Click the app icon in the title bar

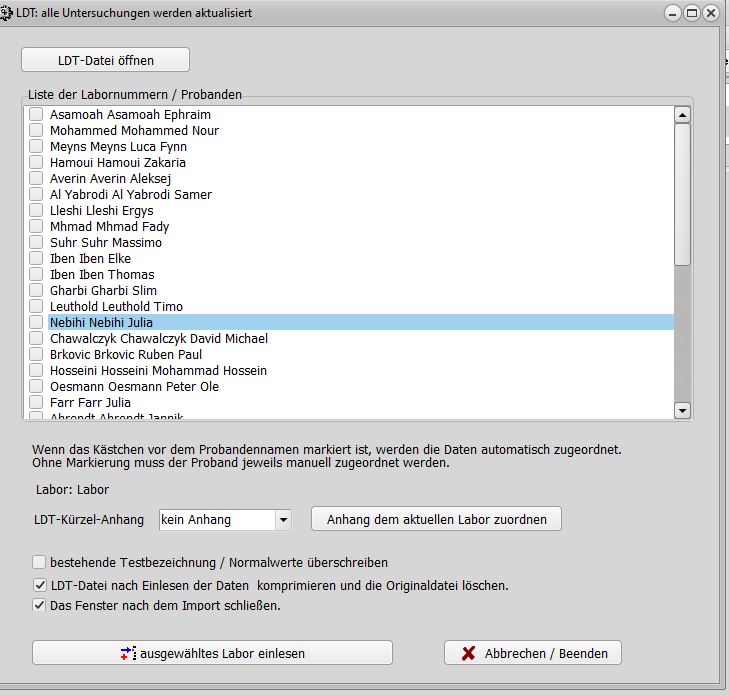pyautogui.click(x=9, y=13)
